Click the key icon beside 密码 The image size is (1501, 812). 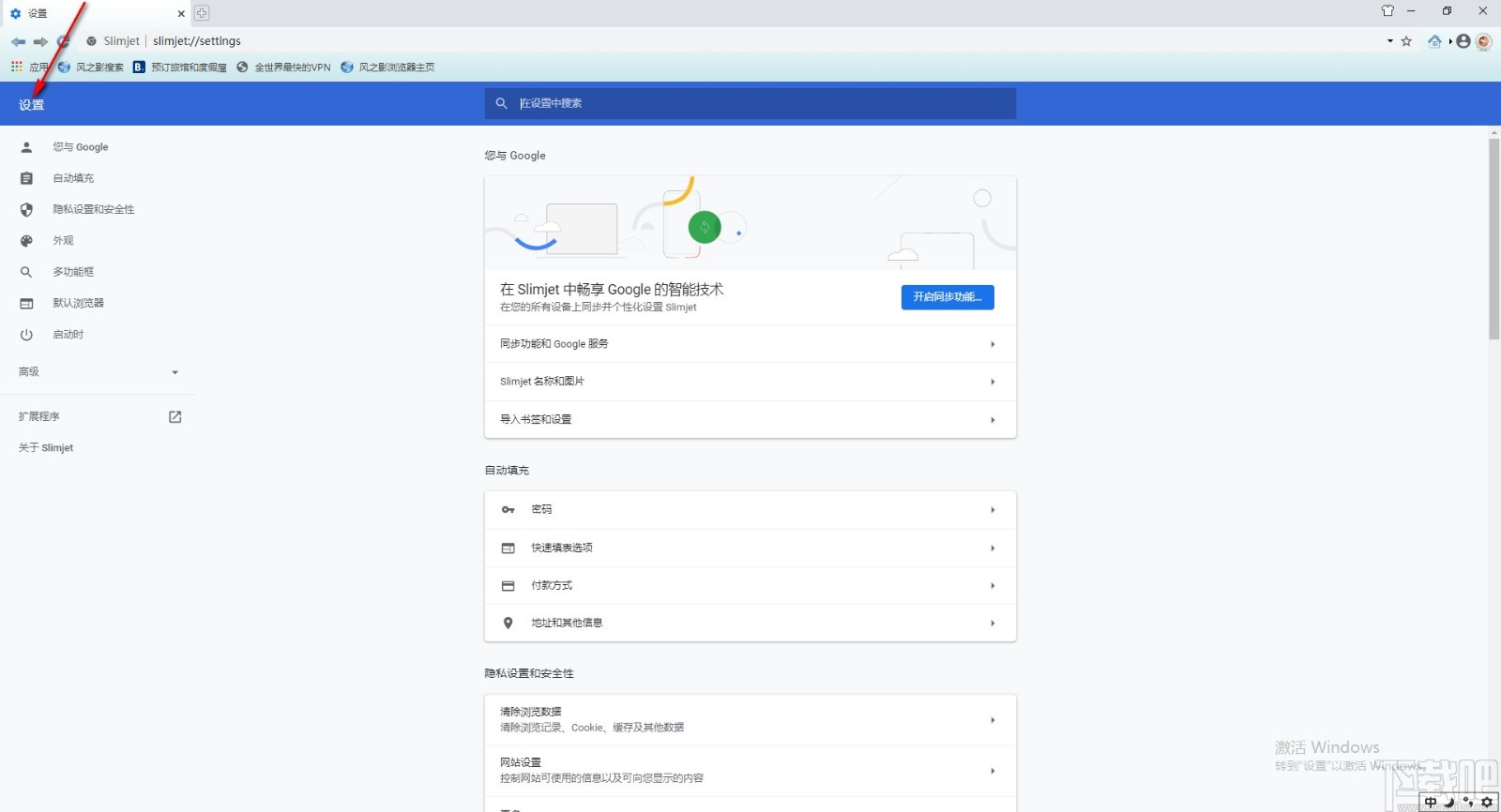508,510
